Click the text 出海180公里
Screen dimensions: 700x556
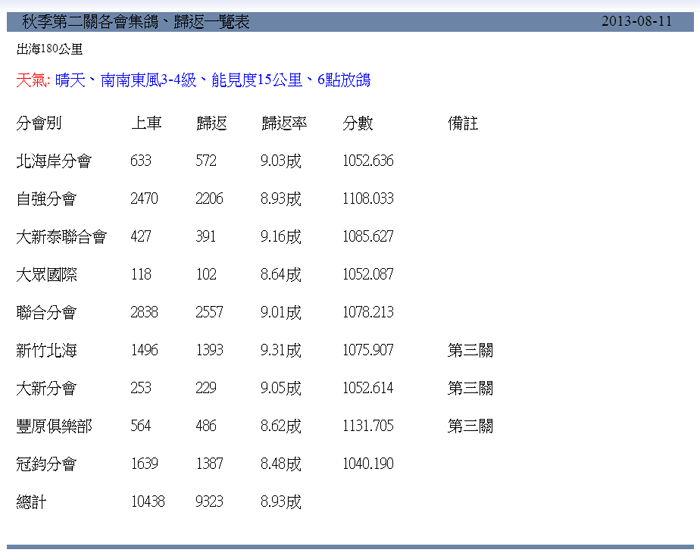pos(50,49)
